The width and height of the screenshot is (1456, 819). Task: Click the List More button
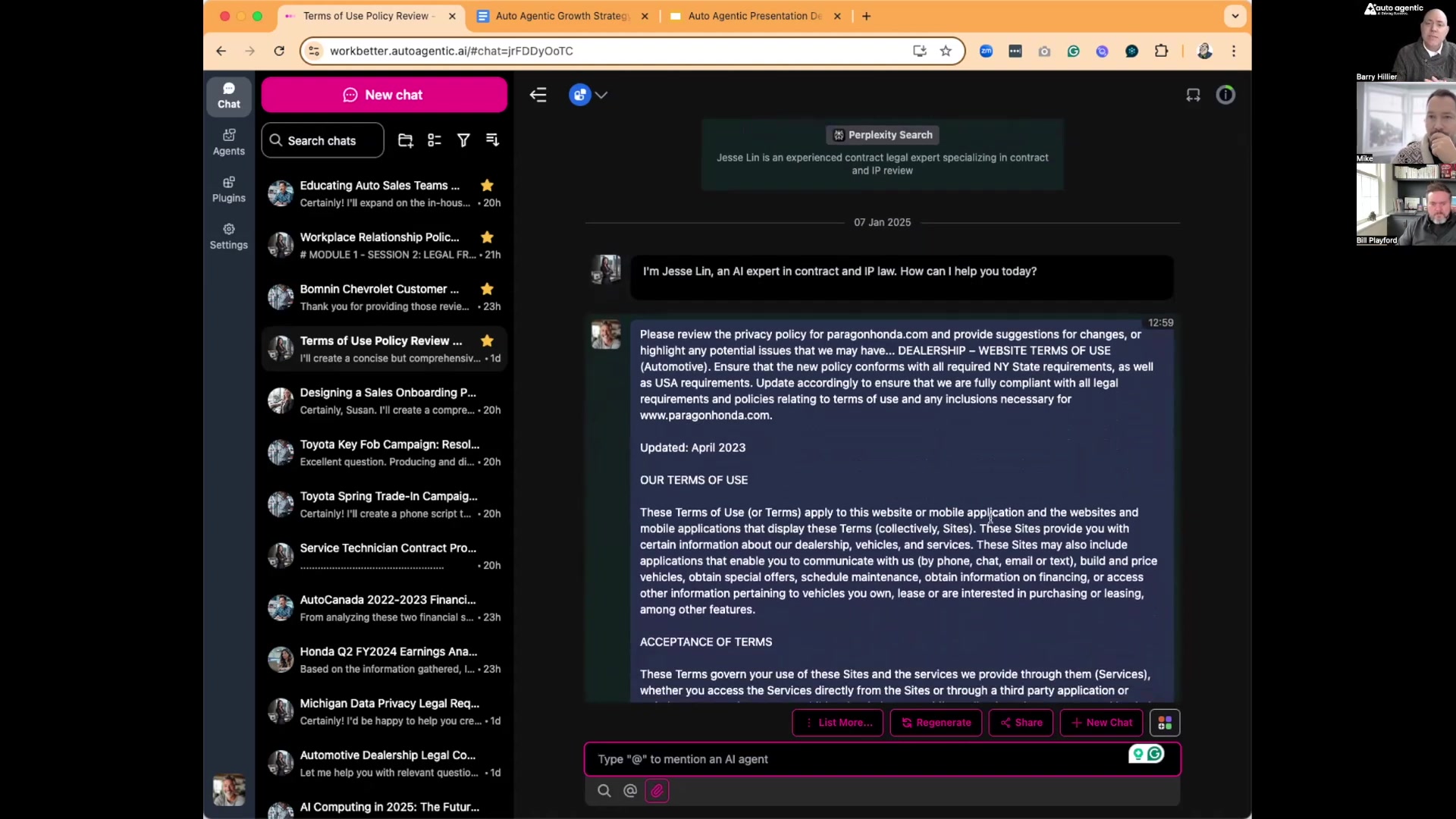(x=838, y=723)
